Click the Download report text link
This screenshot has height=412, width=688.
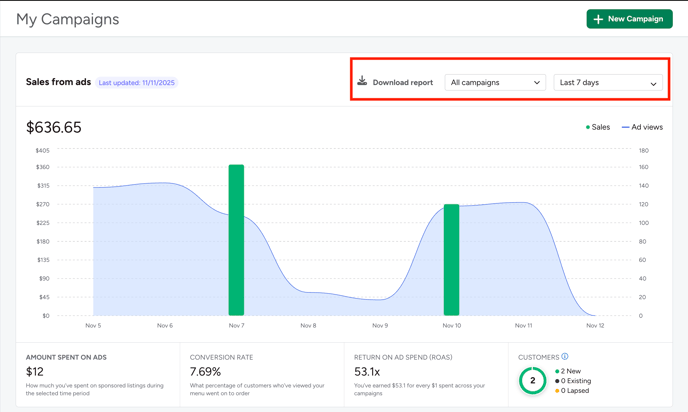click(403, 83)
